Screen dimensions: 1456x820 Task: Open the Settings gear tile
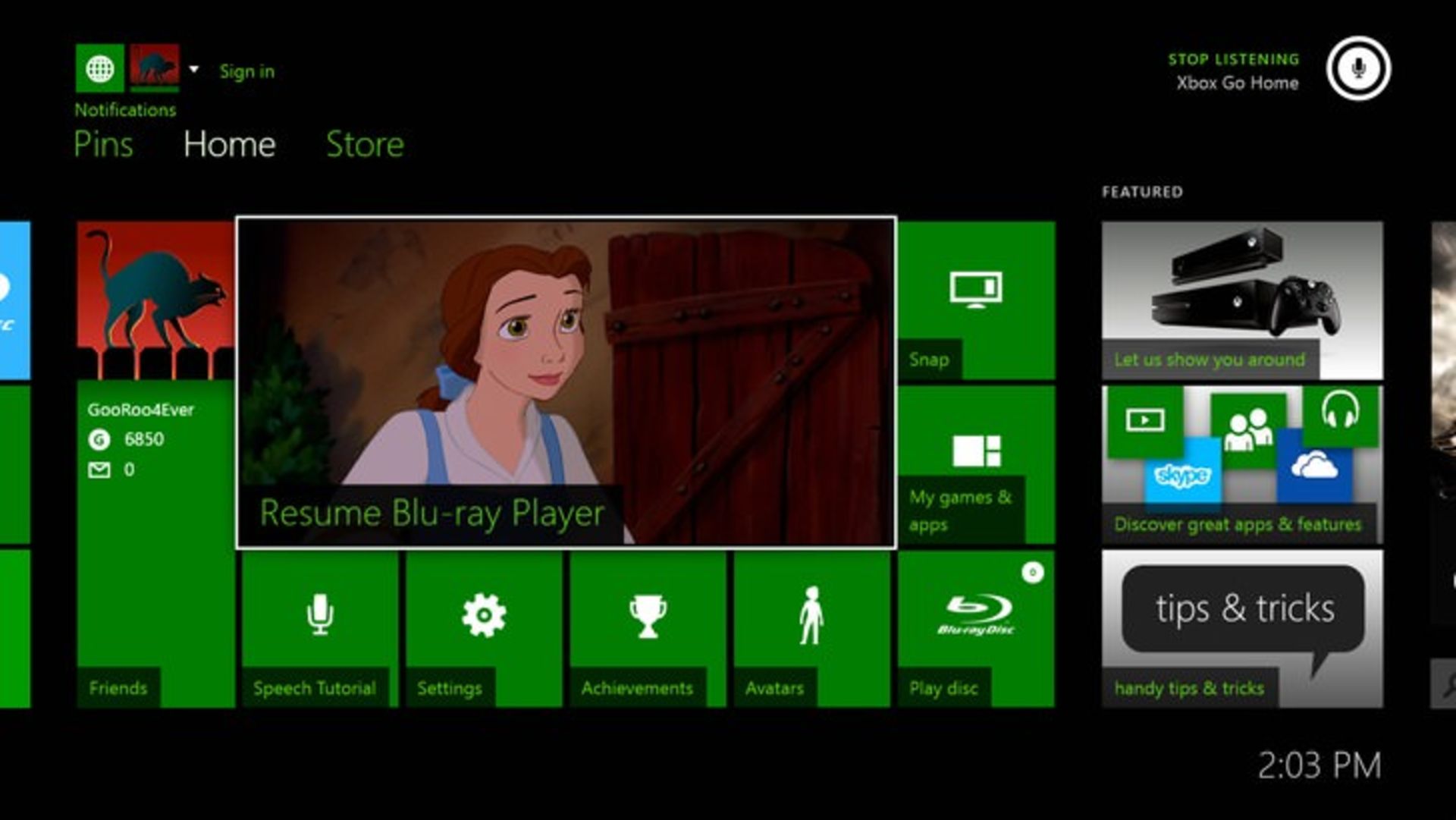point(484,630)
